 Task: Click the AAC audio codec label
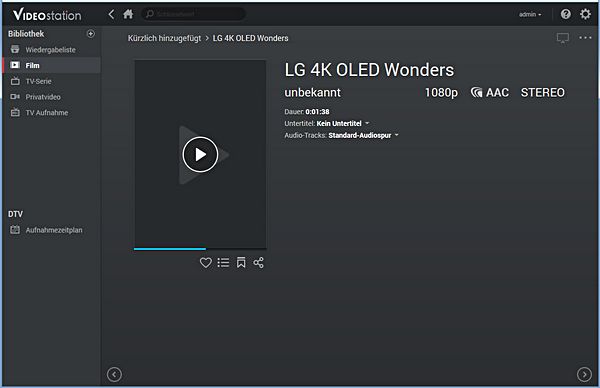(x=490, y=93)
